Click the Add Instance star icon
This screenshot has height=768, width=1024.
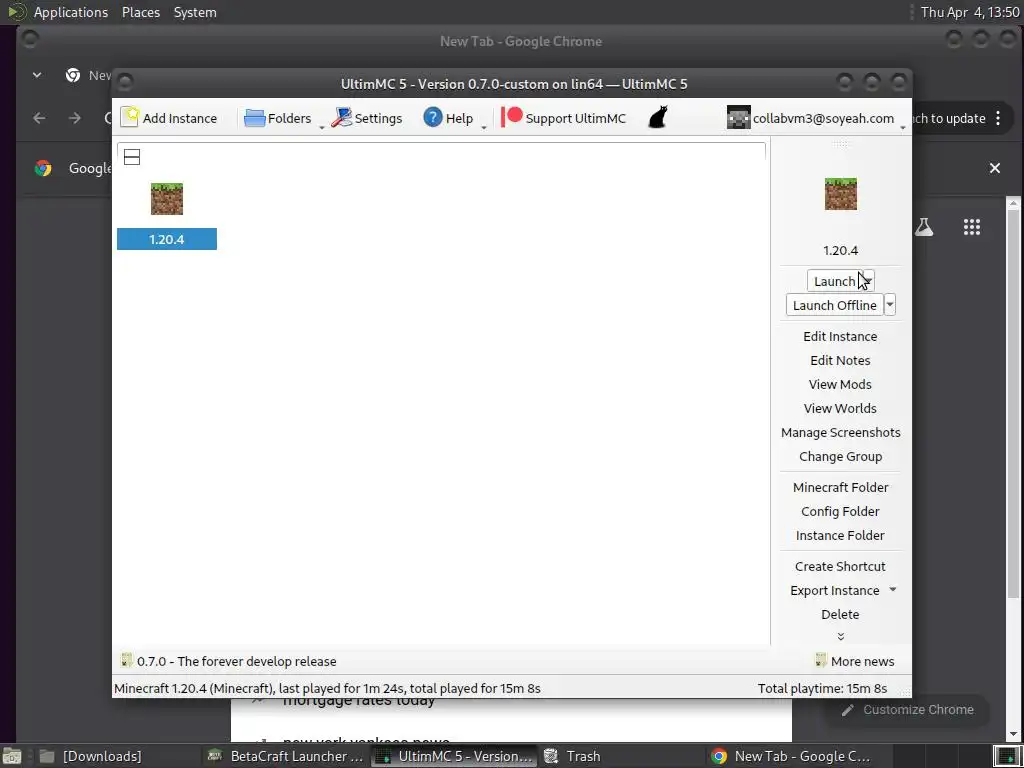[129, 118]
